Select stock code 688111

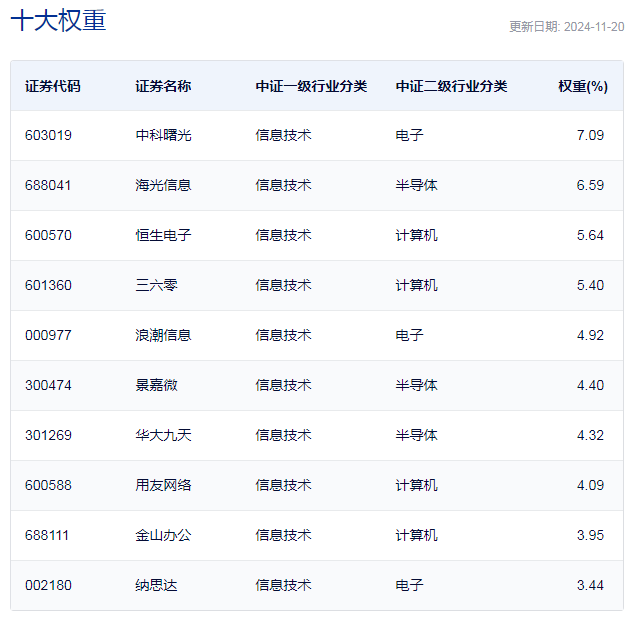[47, 535]
